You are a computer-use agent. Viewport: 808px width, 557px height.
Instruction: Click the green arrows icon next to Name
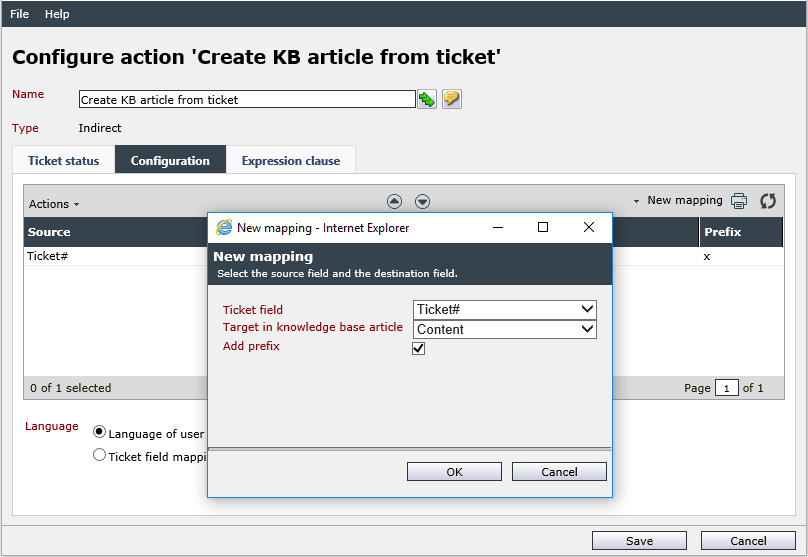click(427, 99)
